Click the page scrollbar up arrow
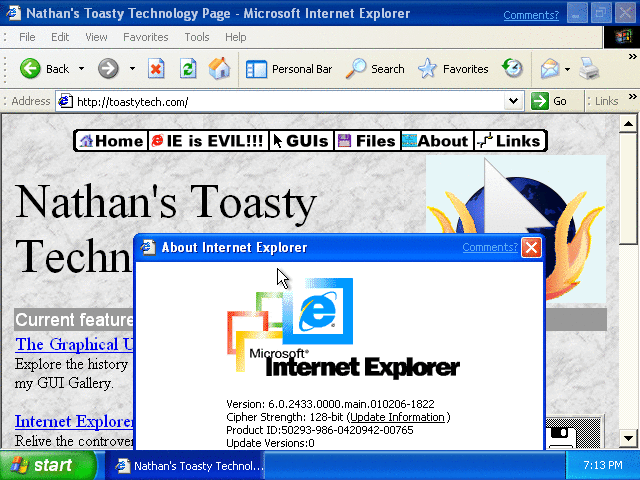640x480 pixels. pos(628,124)
